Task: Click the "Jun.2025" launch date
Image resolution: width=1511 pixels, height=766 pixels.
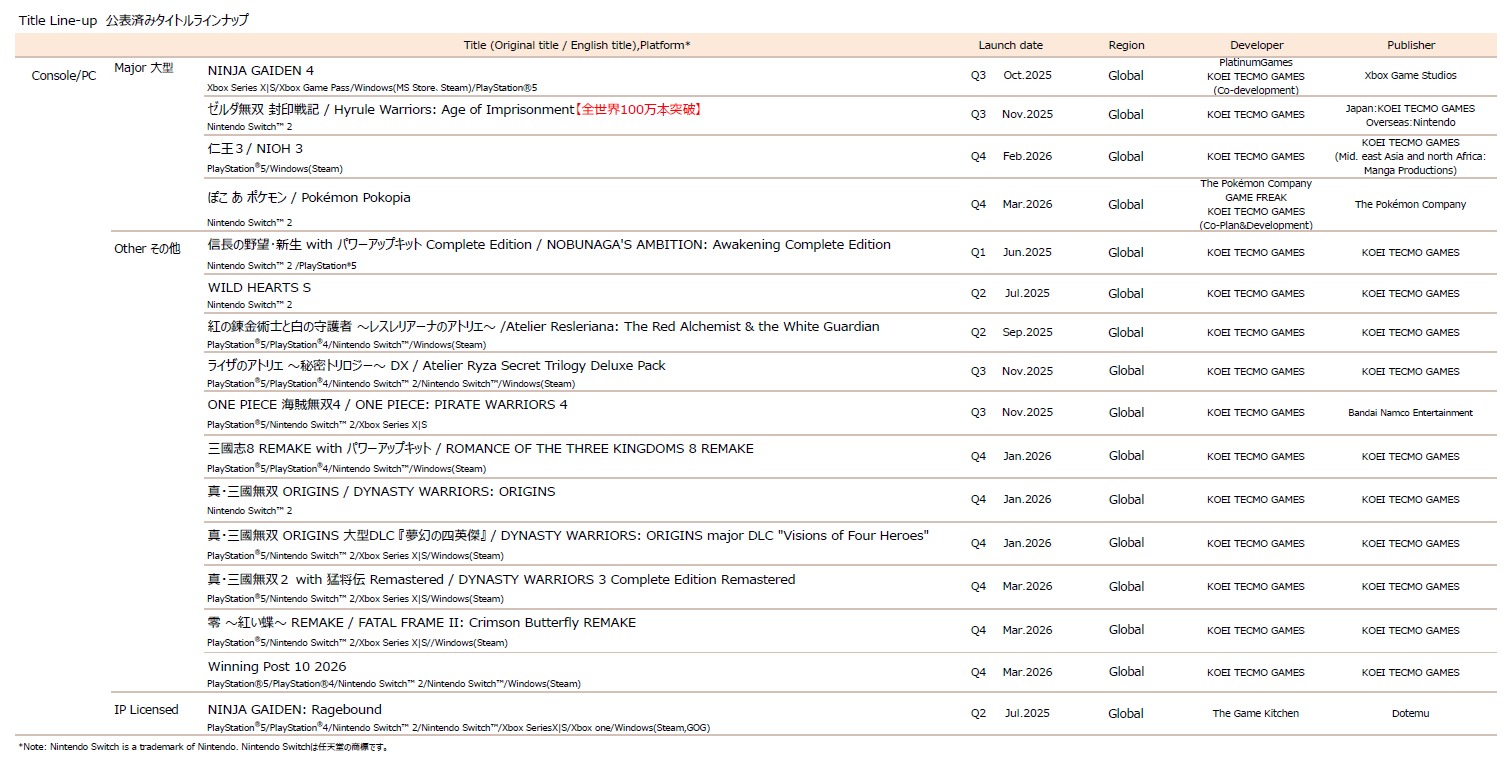Action: [1027, 253]
